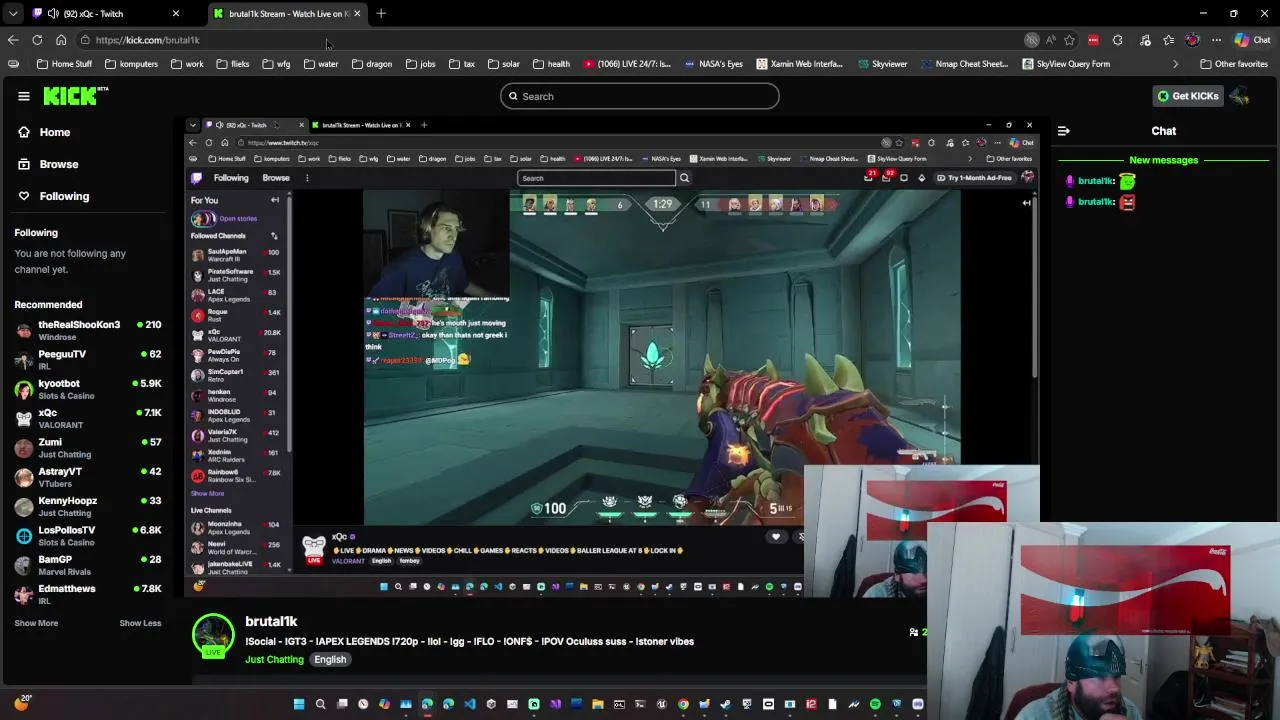Open the tab list dropdown arrow
This screenshot has height=720, width=1280.
(x=13, y=14)
